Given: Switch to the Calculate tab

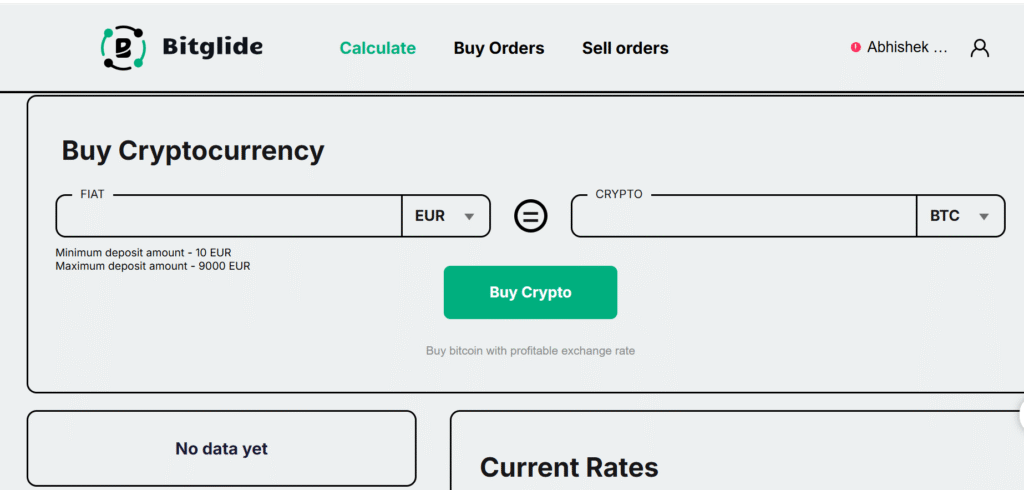Looking at the screenshot, I should (377, 48).
